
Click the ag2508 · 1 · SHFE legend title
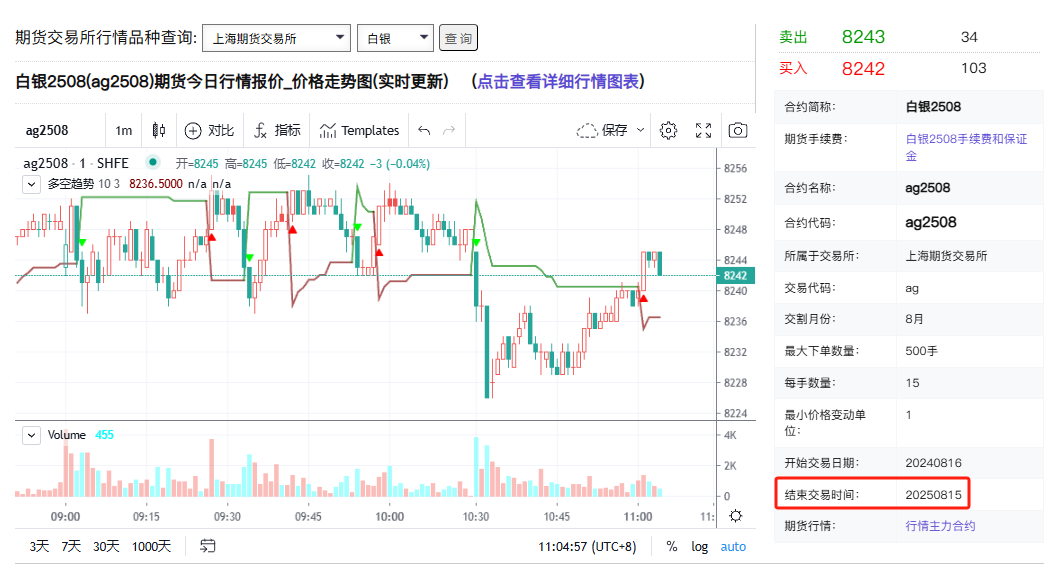(76, 163)
